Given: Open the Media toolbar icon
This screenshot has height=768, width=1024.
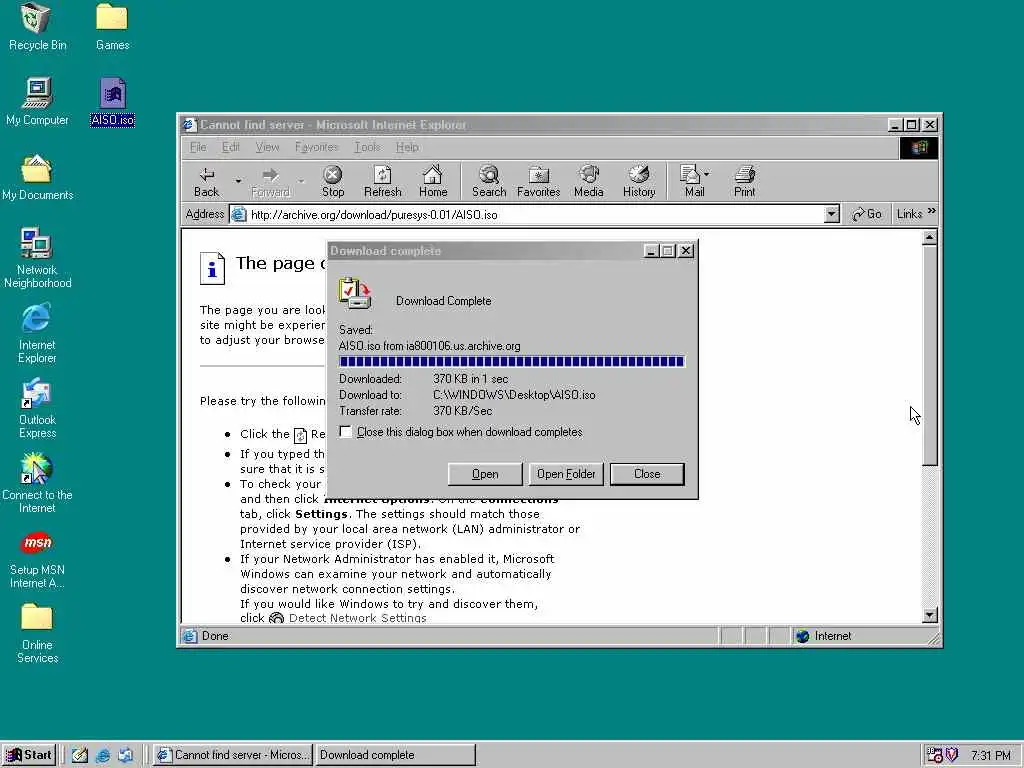Looking at the screenshot, I should 588,181.
